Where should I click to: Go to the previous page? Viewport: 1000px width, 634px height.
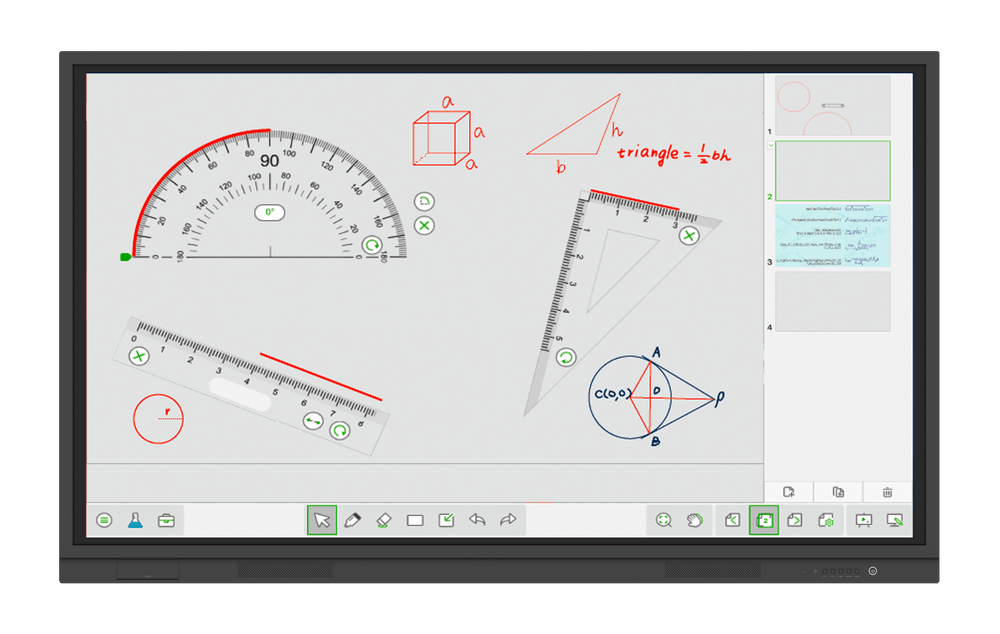(732, 520)
